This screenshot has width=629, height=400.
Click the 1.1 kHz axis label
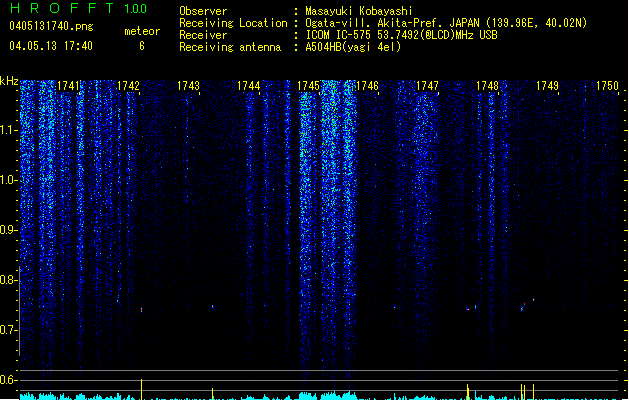tap(8, 130)
